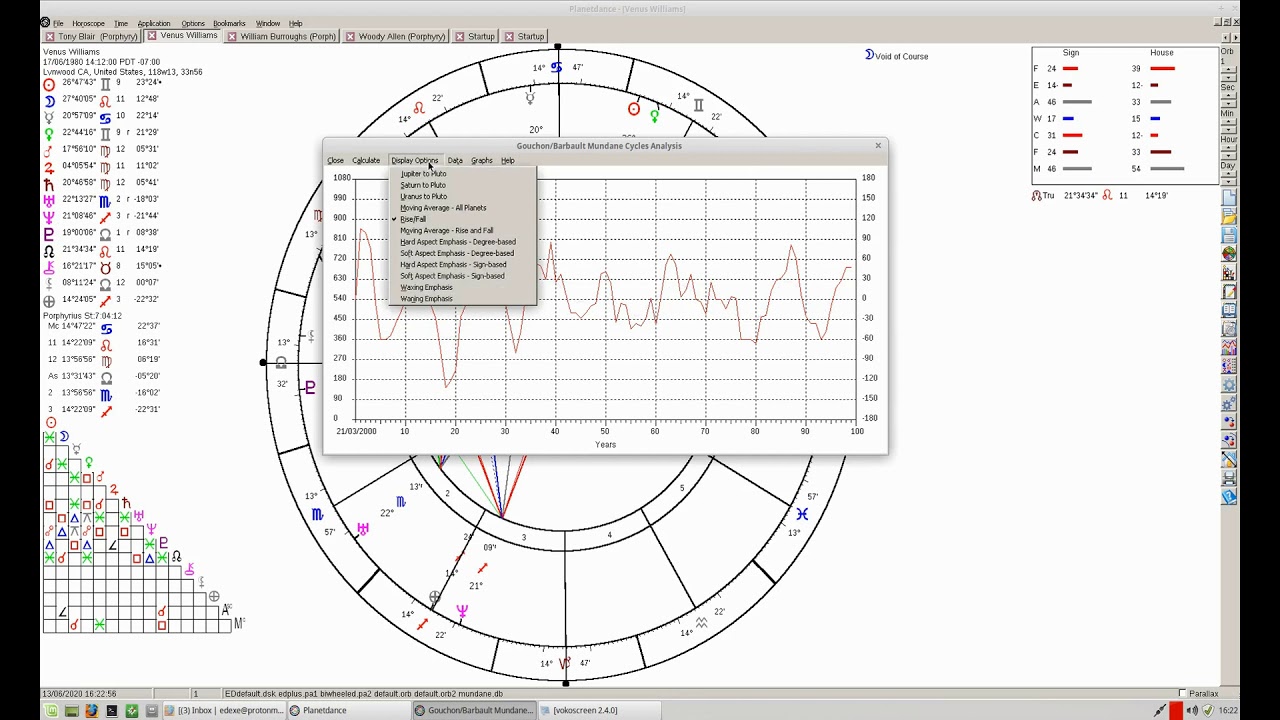Viewport: 1280px width, 720px height.
Task: Increase the Orb value with up arrow
Action: point(1229,69)
